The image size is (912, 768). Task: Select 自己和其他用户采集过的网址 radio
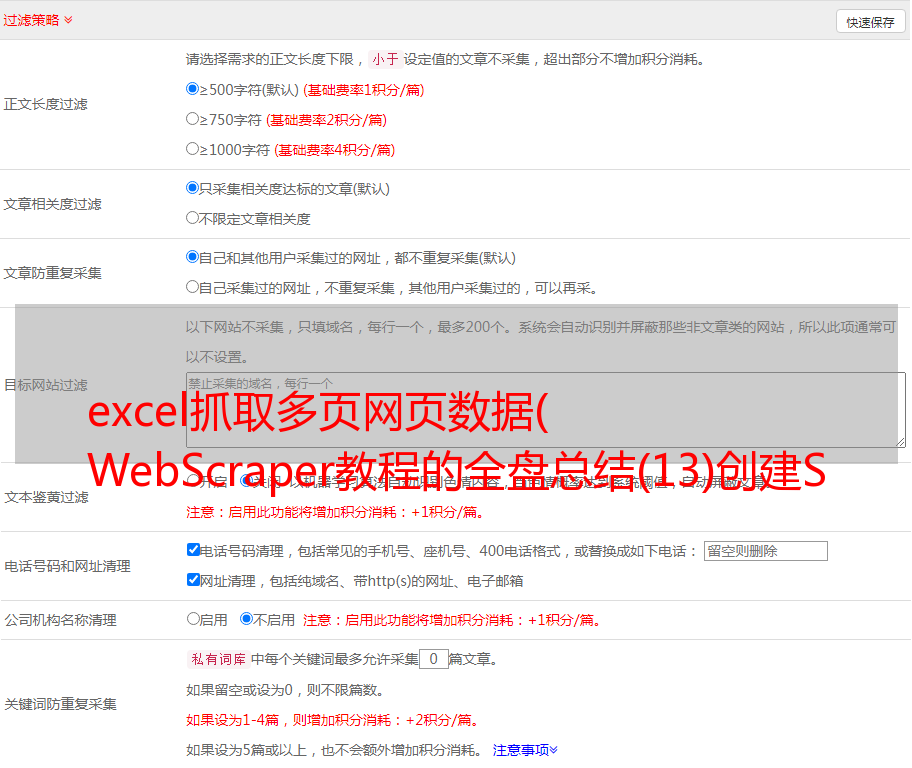pos(192,257)
